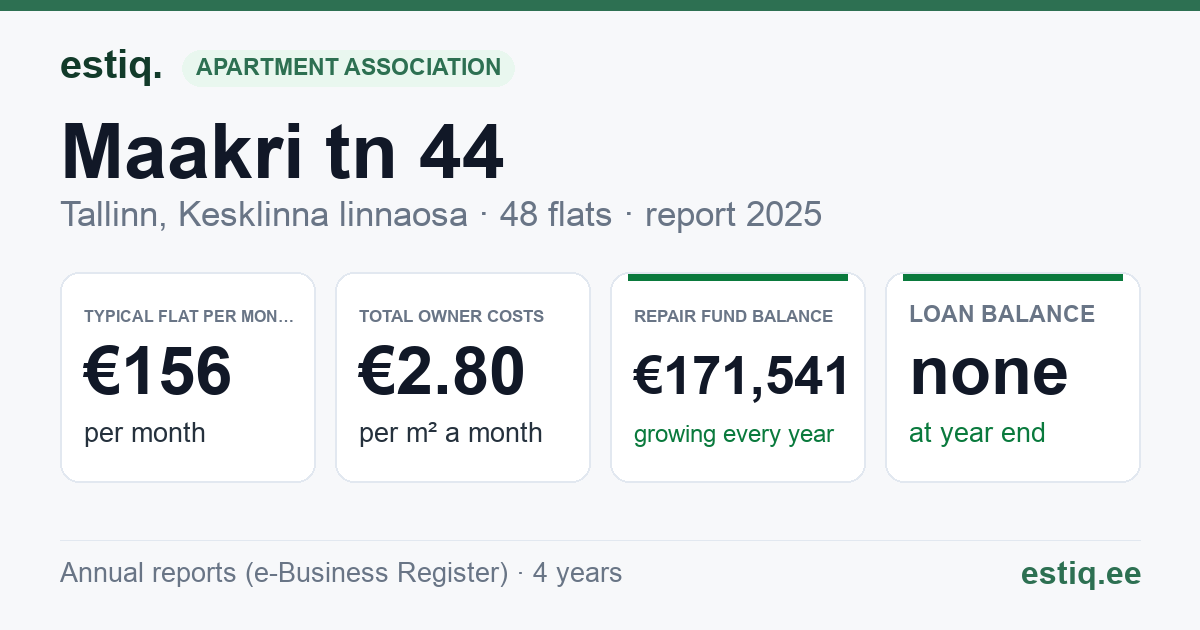The image size is (1200, 630).
Task: Click the 'growing every year' text
Action: (x=734, y=435)
